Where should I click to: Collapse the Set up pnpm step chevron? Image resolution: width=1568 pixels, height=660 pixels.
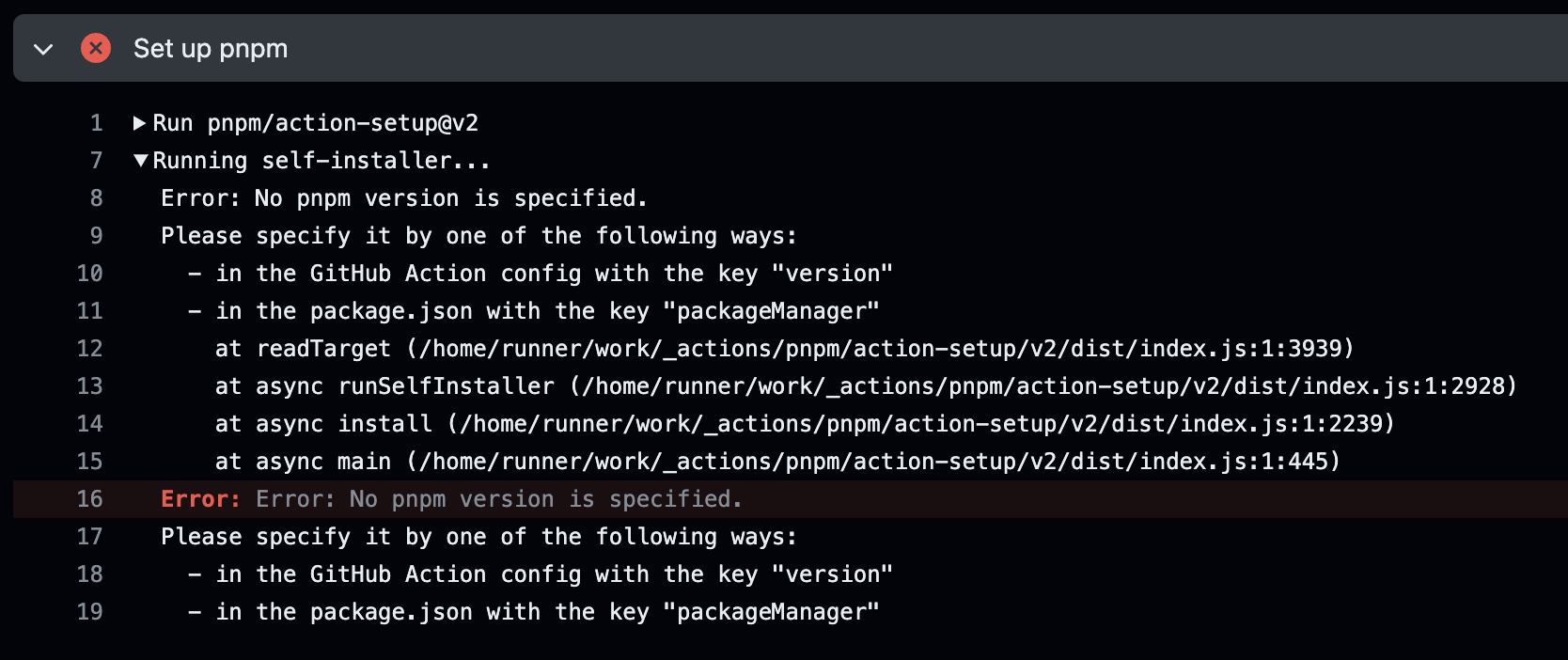coord(43,49)
